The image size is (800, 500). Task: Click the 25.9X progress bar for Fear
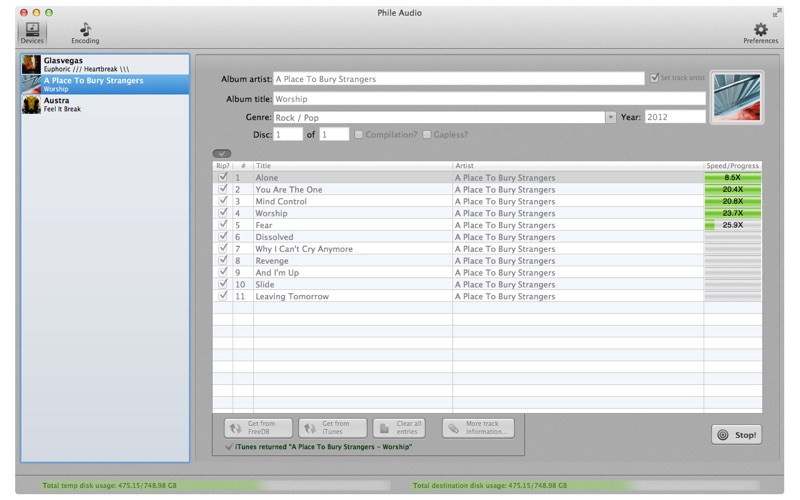pyautogui.click(x=733, y=225)
